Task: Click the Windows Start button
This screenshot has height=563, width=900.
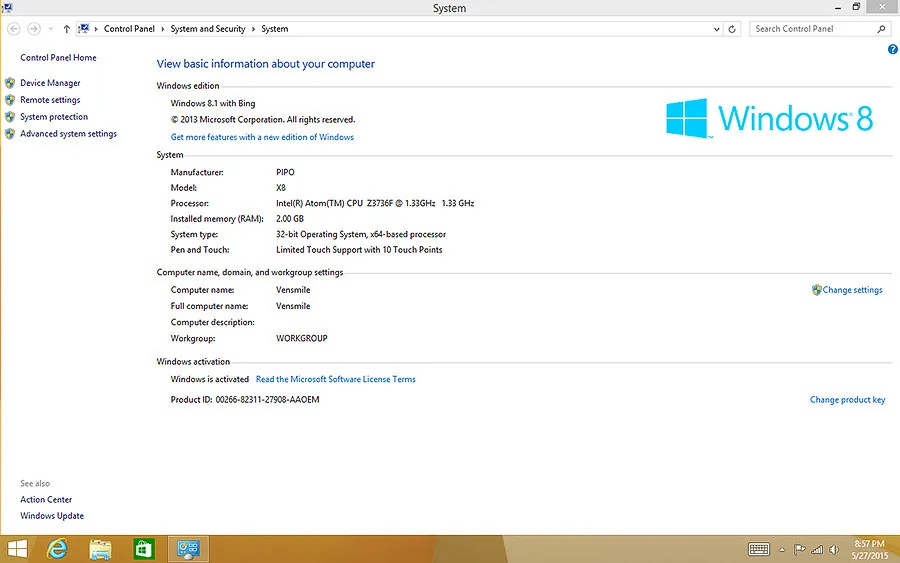Action: point(17,549)
